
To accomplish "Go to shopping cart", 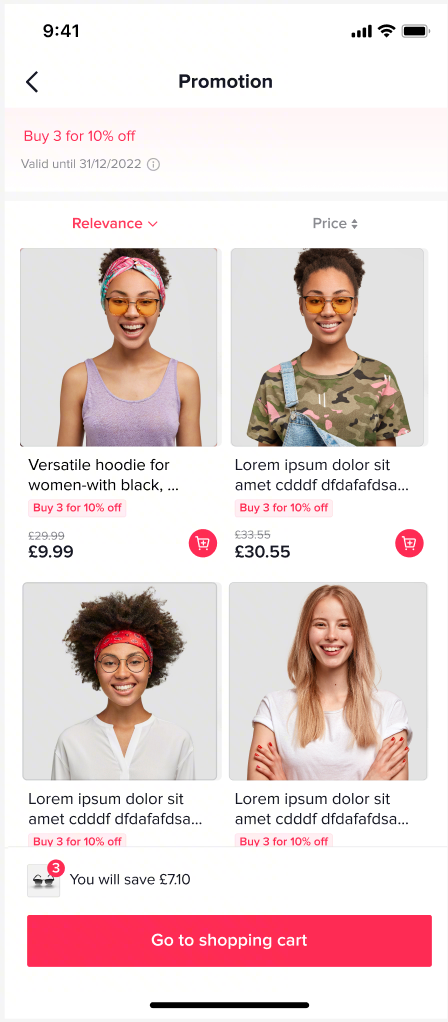I will pyautogui.click(x=230, y=941).
